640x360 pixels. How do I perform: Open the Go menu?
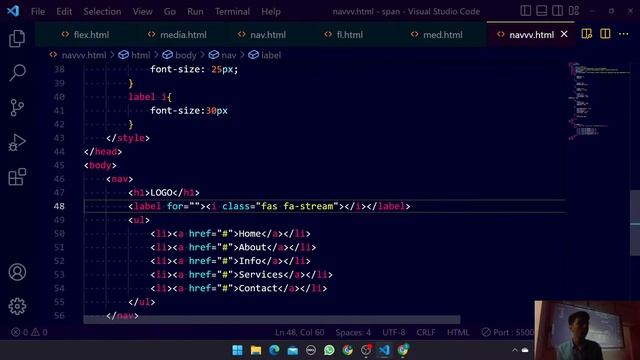point(170,11)
